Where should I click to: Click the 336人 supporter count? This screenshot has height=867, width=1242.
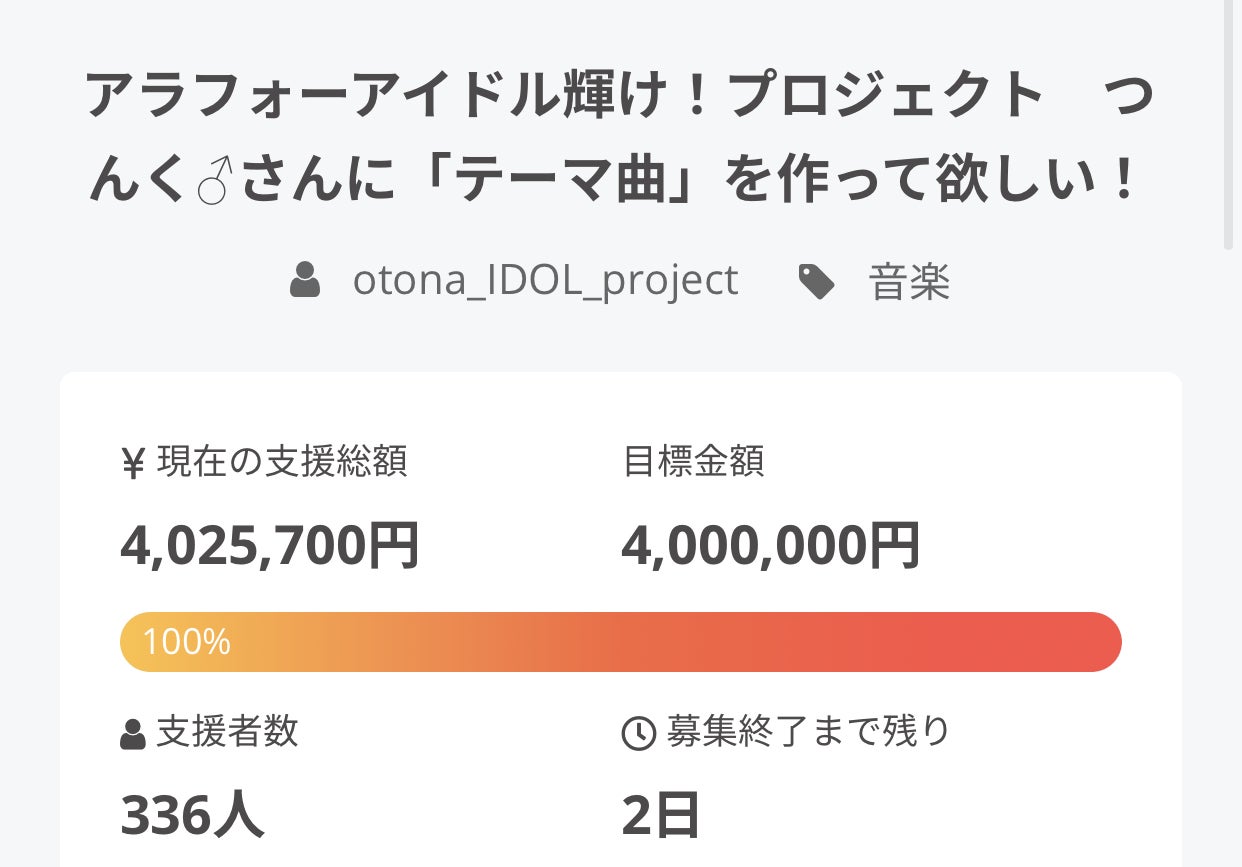point(192,815)
